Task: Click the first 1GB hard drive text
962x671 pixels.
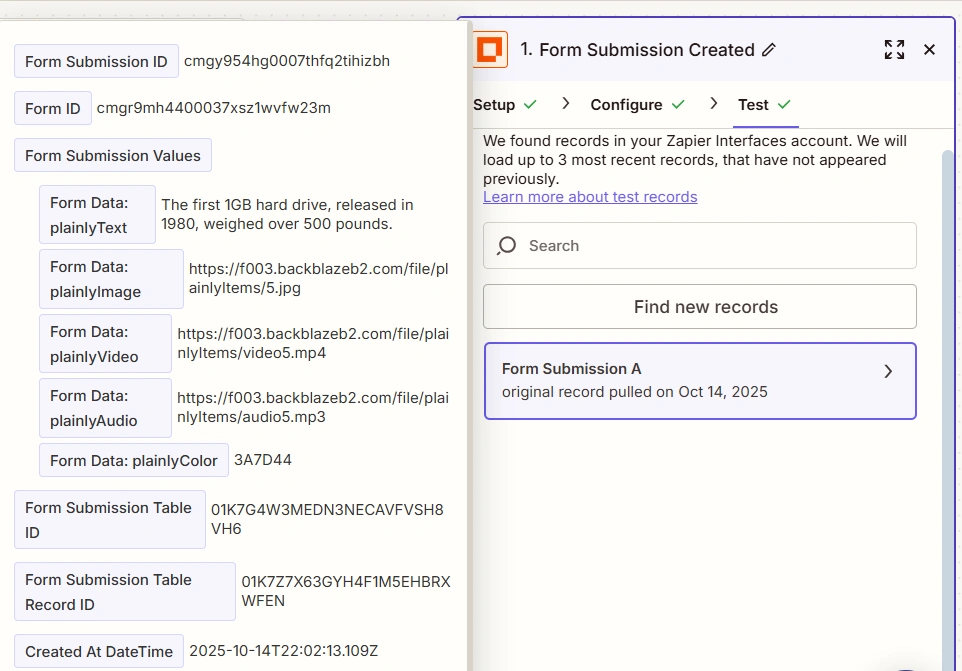Action: [287, 214]
